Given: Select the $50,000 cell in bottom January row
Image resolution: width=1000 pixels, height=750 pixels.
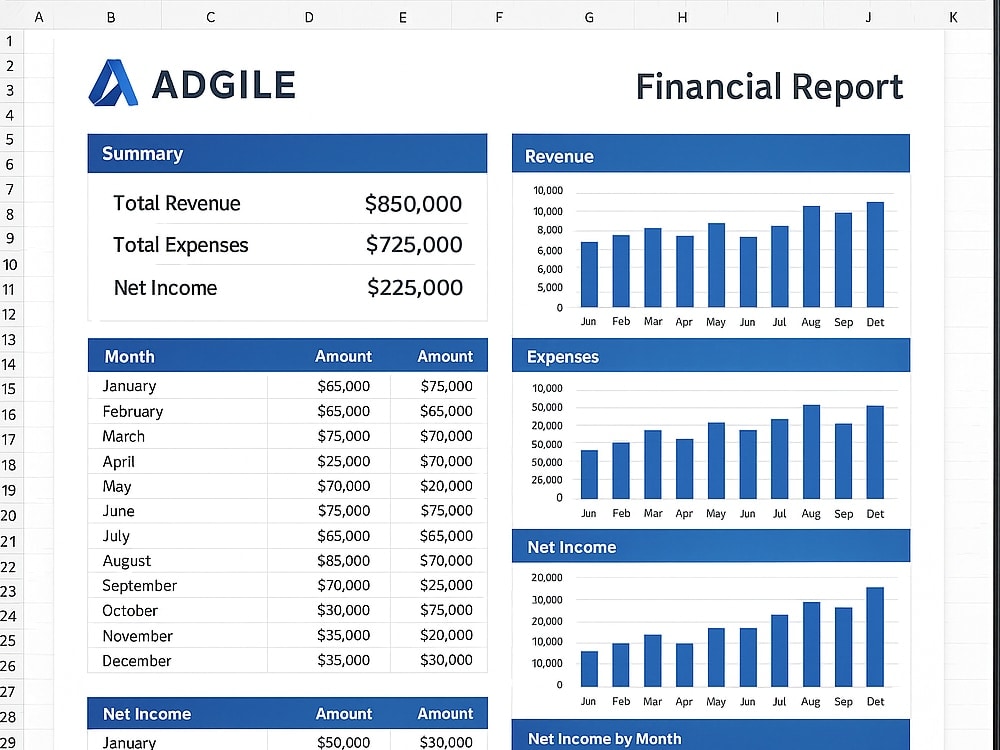Looking at the screenshot, I should coord(344,742).
